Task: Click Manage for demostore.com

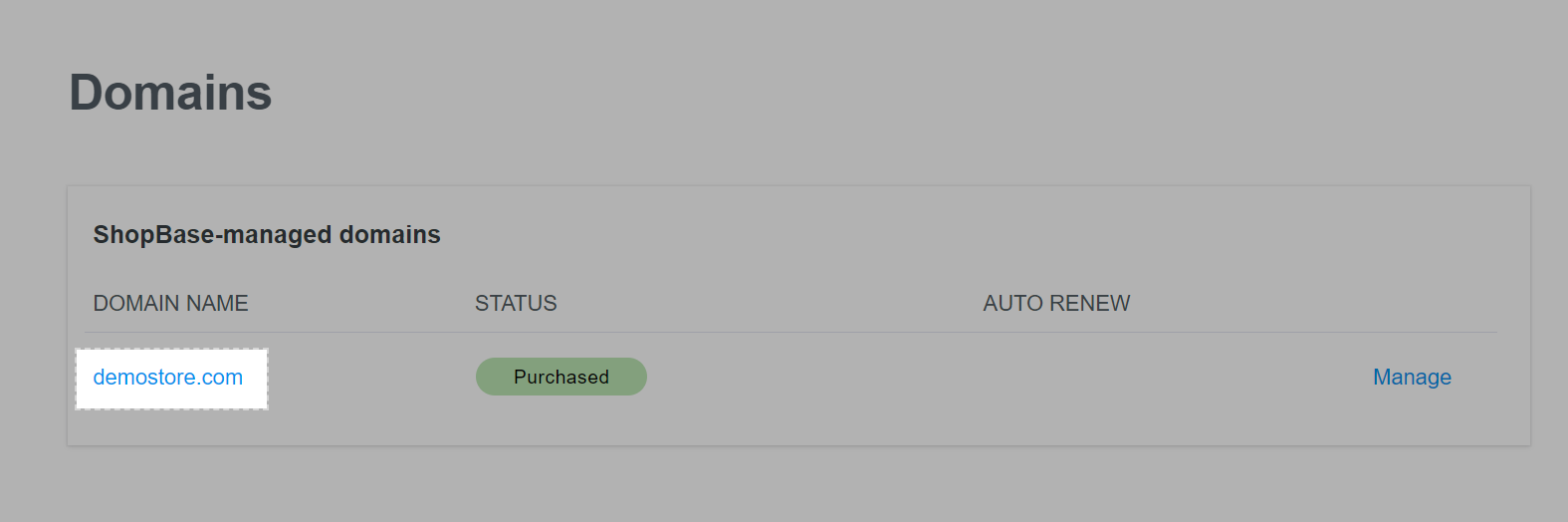Action: [x=1412, y=378]
